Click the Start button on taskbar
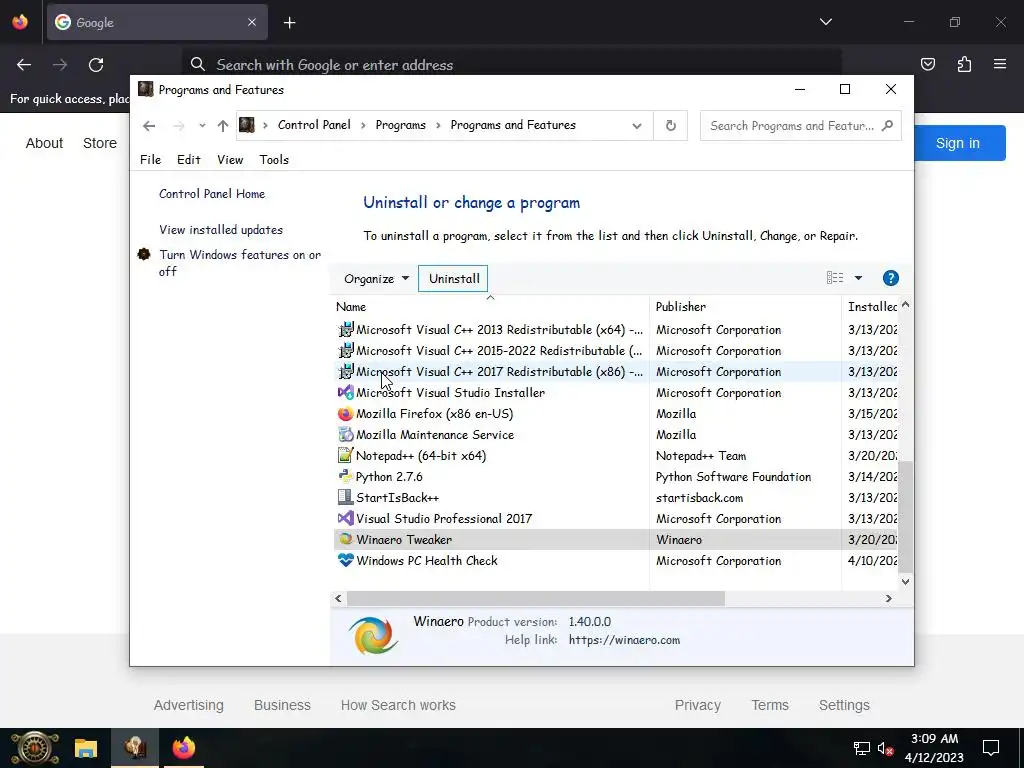 point(34,748)
